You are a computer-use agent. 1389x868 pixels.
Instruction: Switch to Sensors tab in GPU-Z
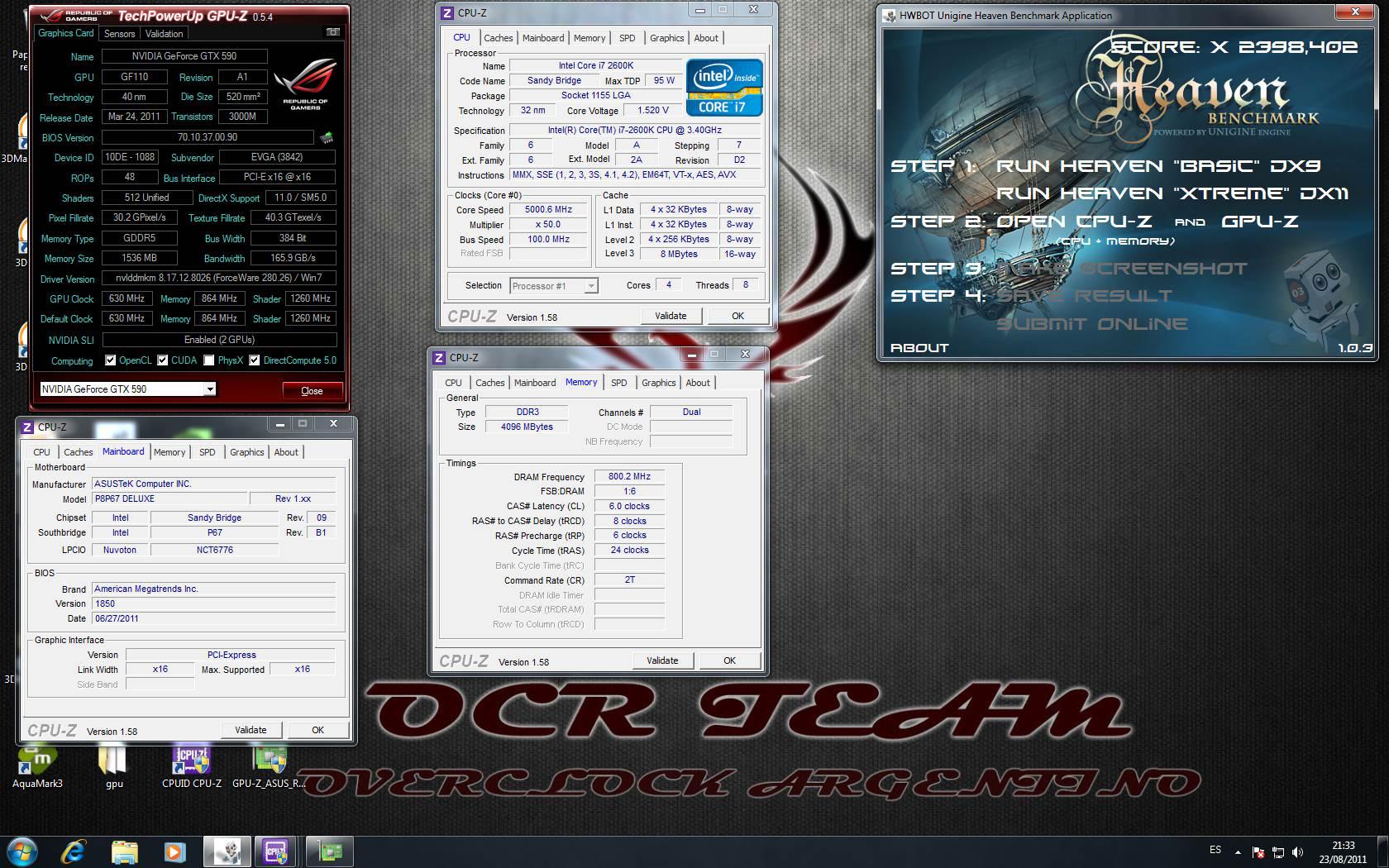tap(119, 34)
